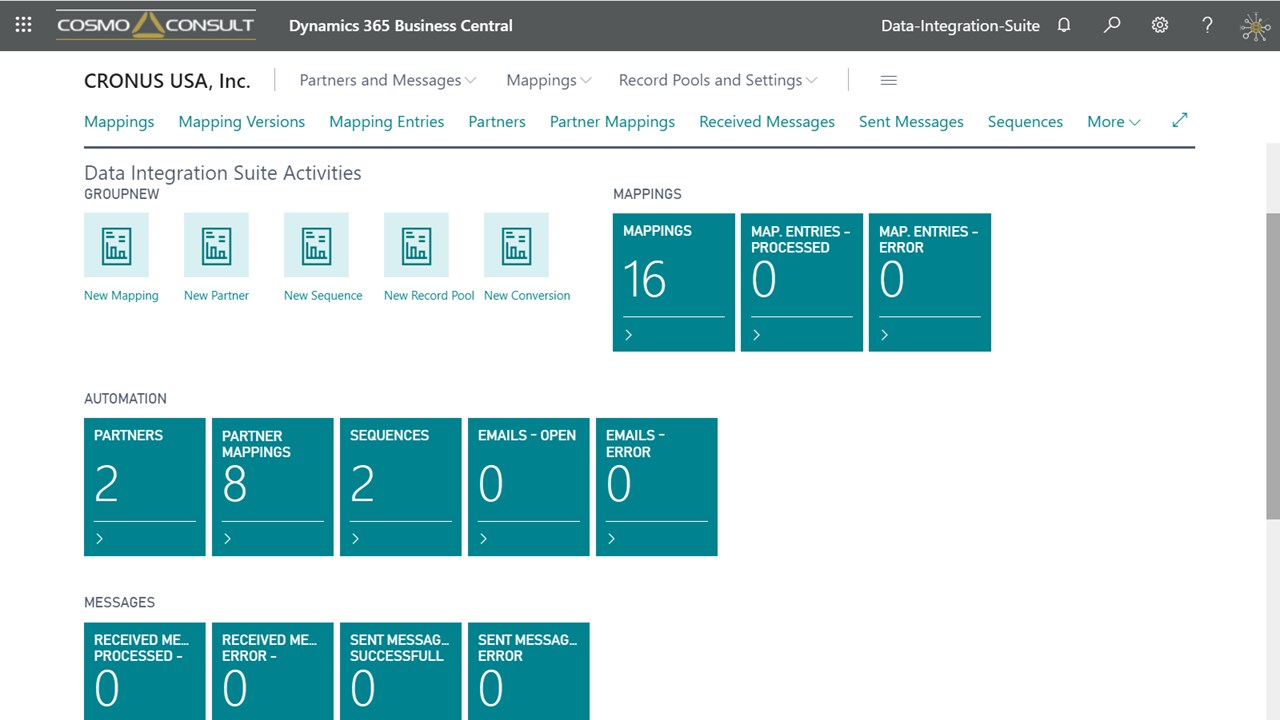This screenshot has width=1280, height=720.
Task: Open the Partner Mappings tile showing 8
Action: pyautogui.click(x=273, y=487)
